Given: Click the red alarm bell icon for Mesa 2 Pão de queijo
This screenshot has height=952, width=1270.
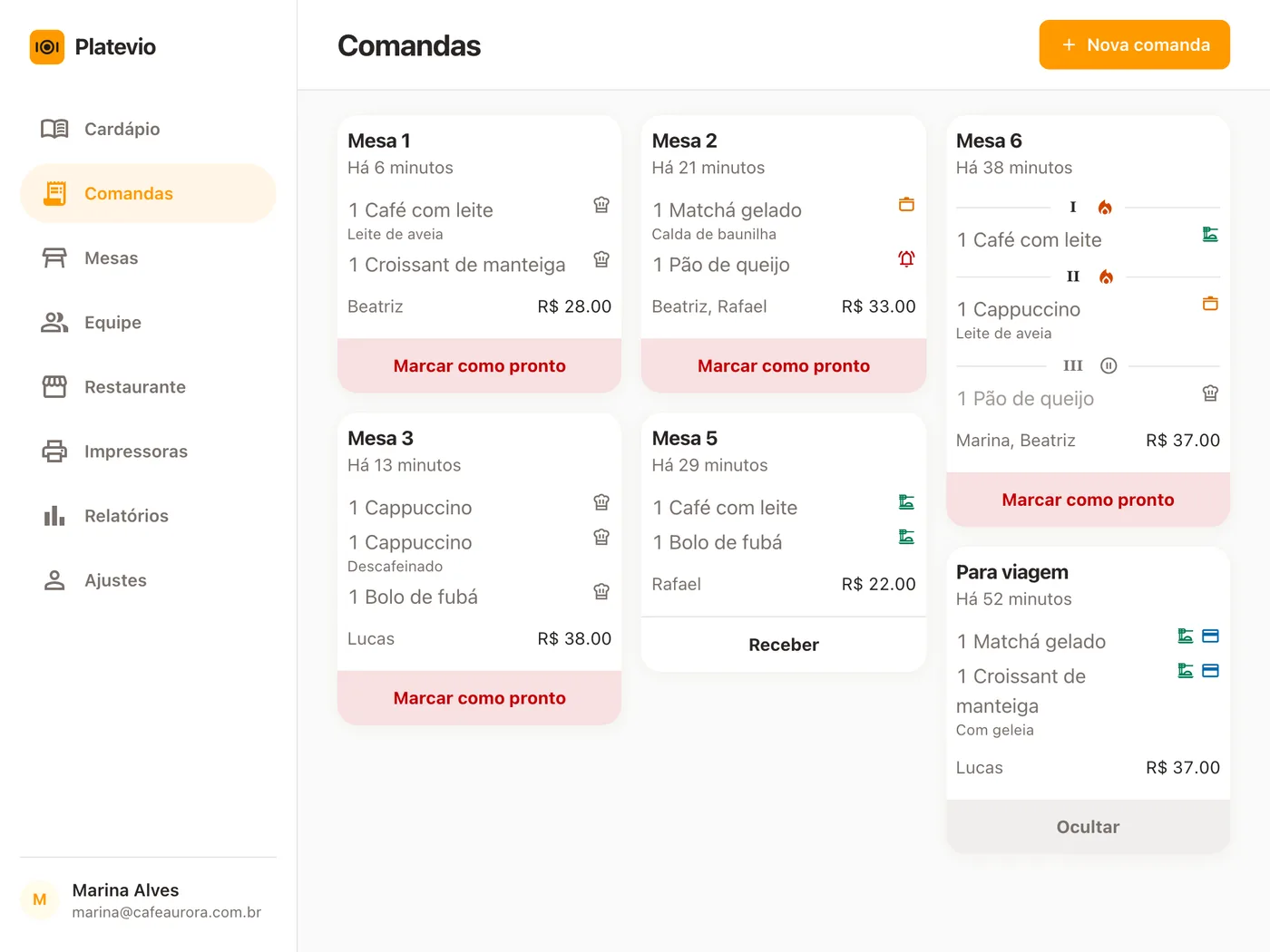Looking at the screenshot, I should (906, 259).
